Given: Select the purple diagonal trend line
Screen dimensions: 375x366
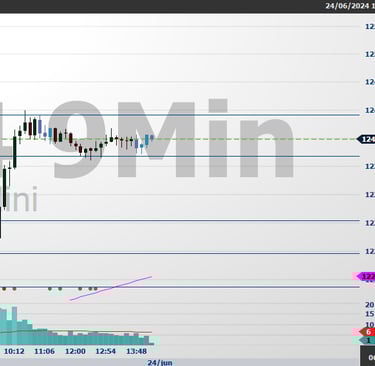Looking at the screenshot, I should point(111,288).
